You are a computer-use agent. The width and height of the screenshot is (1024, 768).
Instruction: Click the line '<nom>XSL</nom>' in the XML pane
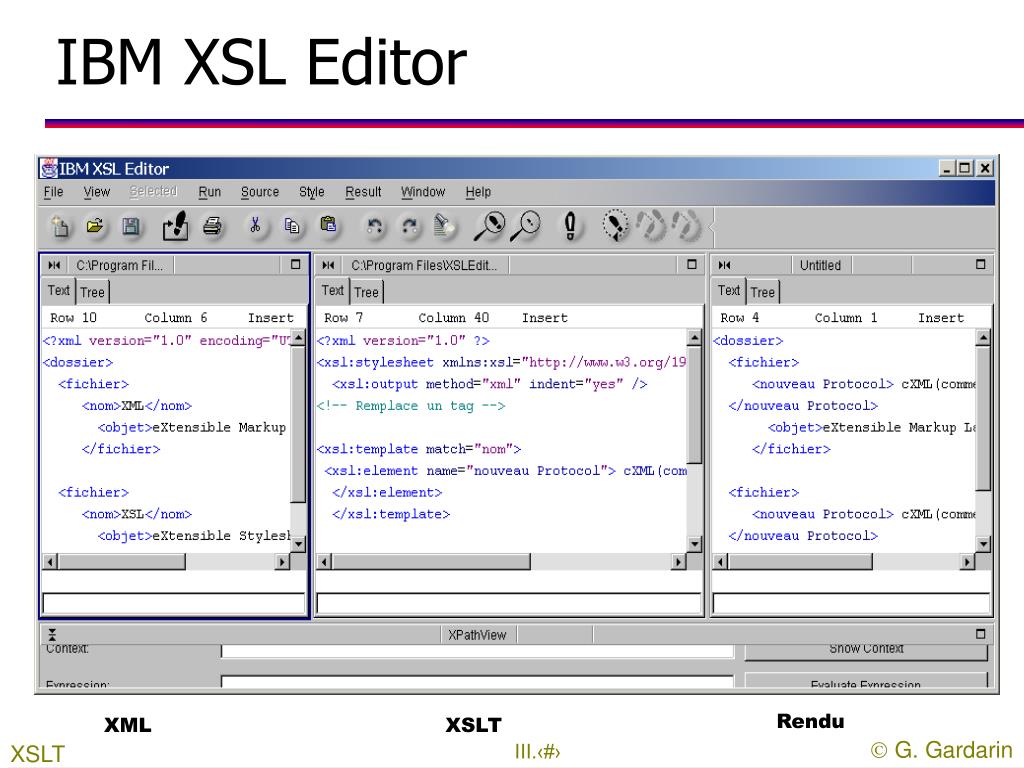(x=136, y=514)
